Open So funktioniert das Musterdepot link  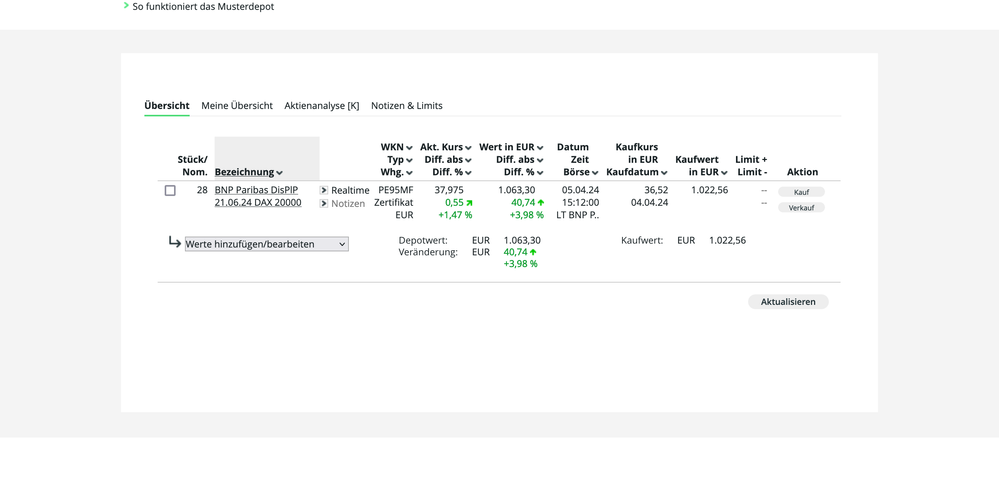click(x=203, y=7)
